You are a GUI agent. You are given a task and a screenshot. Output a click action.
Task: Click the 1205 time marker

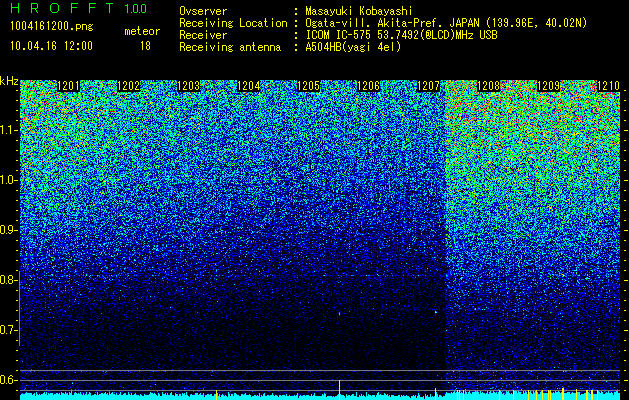point(308,86)
